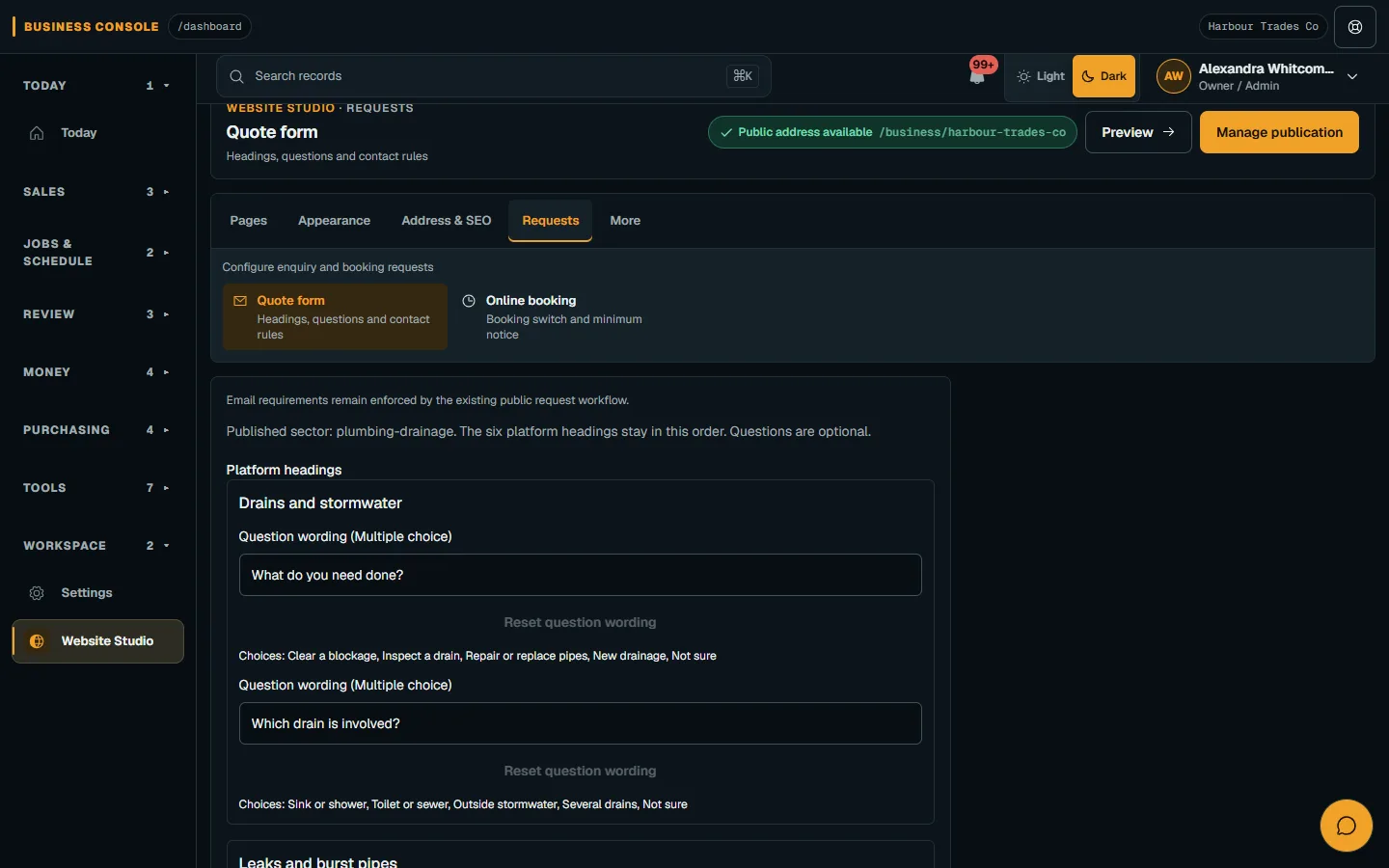The width and height of the screenshot is (1389, 868).
Task: Click the envelope icon on Quote form card
Action: pos(240,301)
